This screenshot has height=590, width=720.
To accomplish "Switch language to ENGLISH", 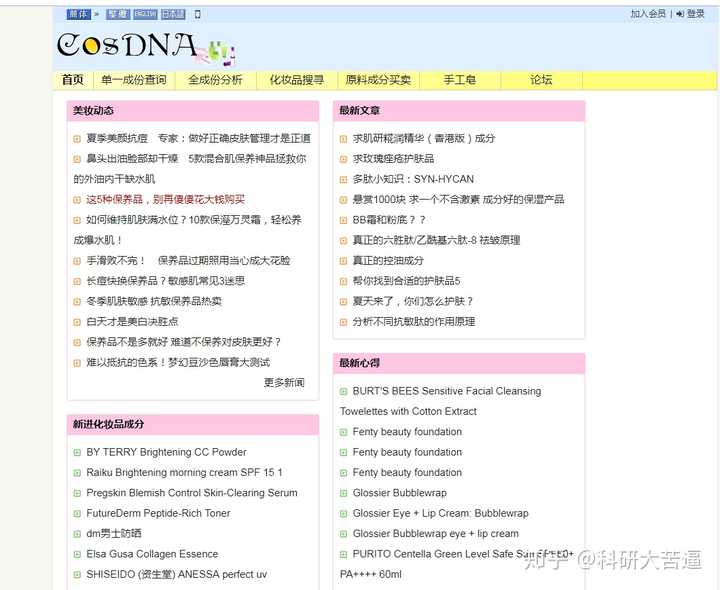I will 145,14.
